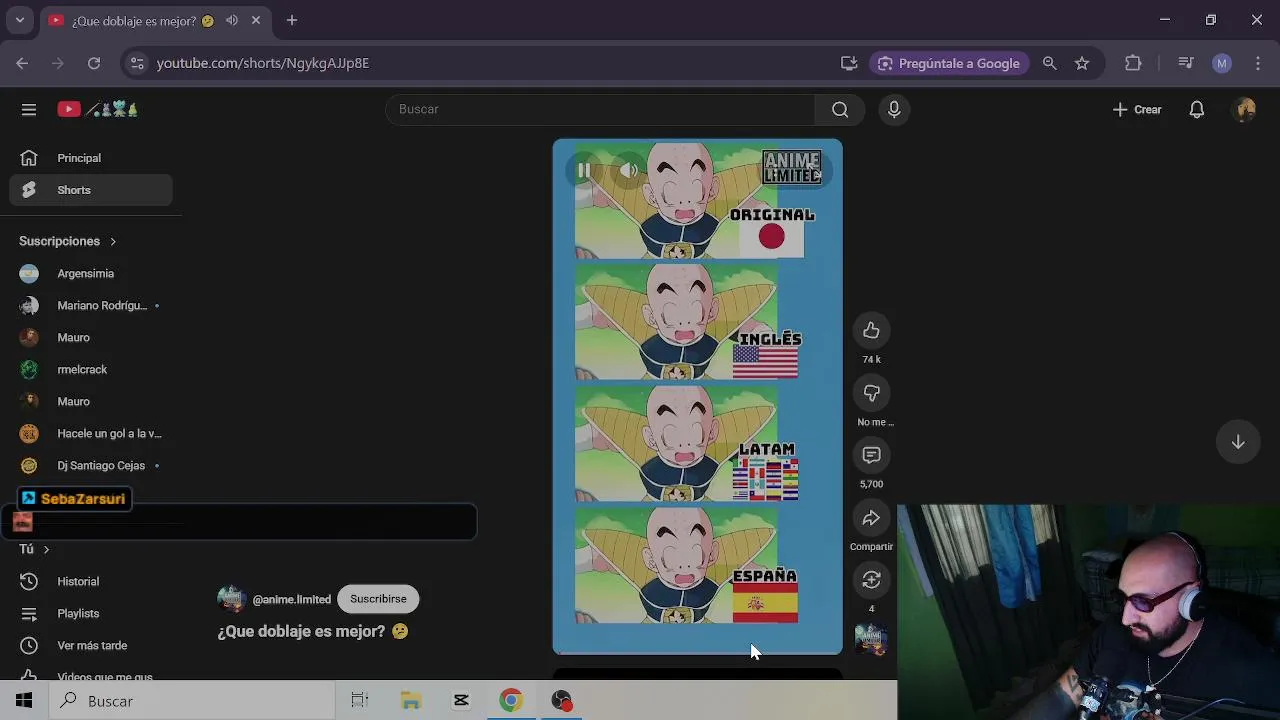Open rmelcrack subscription channel
This screenshot has width=1280, height=720.
[x=91, y=369]
